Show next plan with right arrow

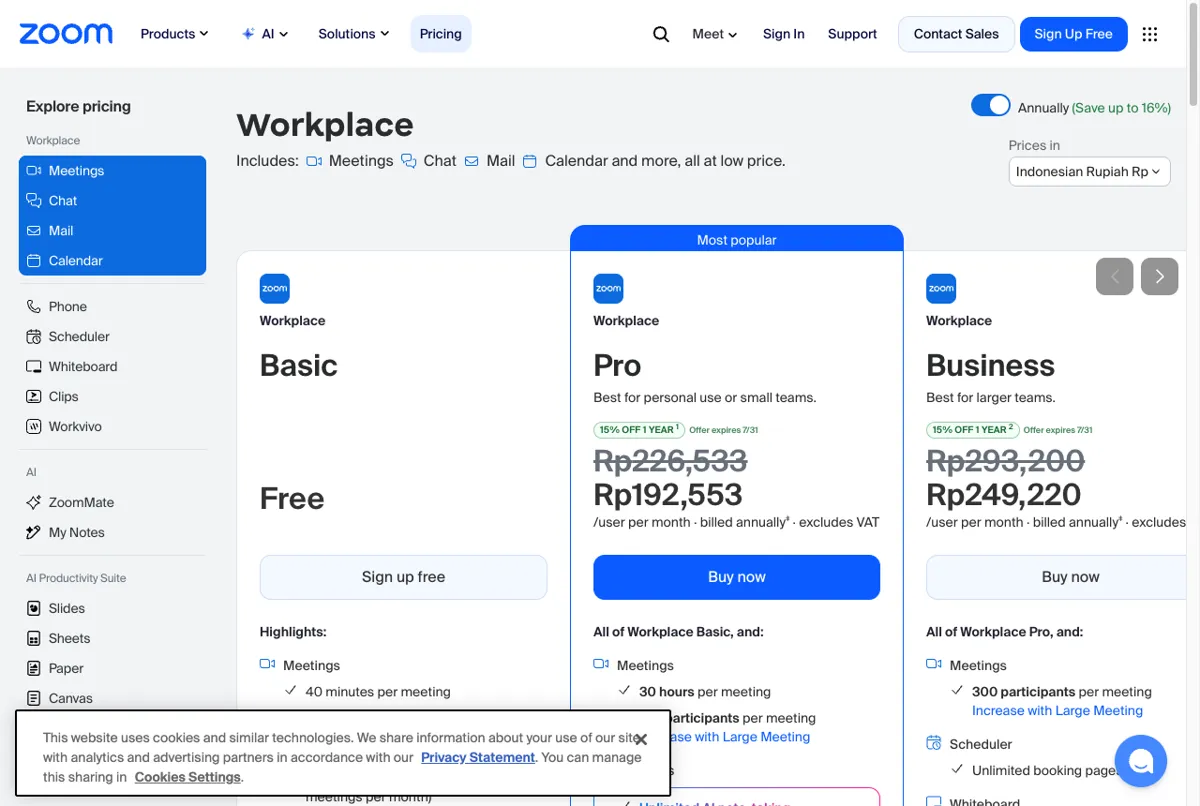tap(1160, 276)
